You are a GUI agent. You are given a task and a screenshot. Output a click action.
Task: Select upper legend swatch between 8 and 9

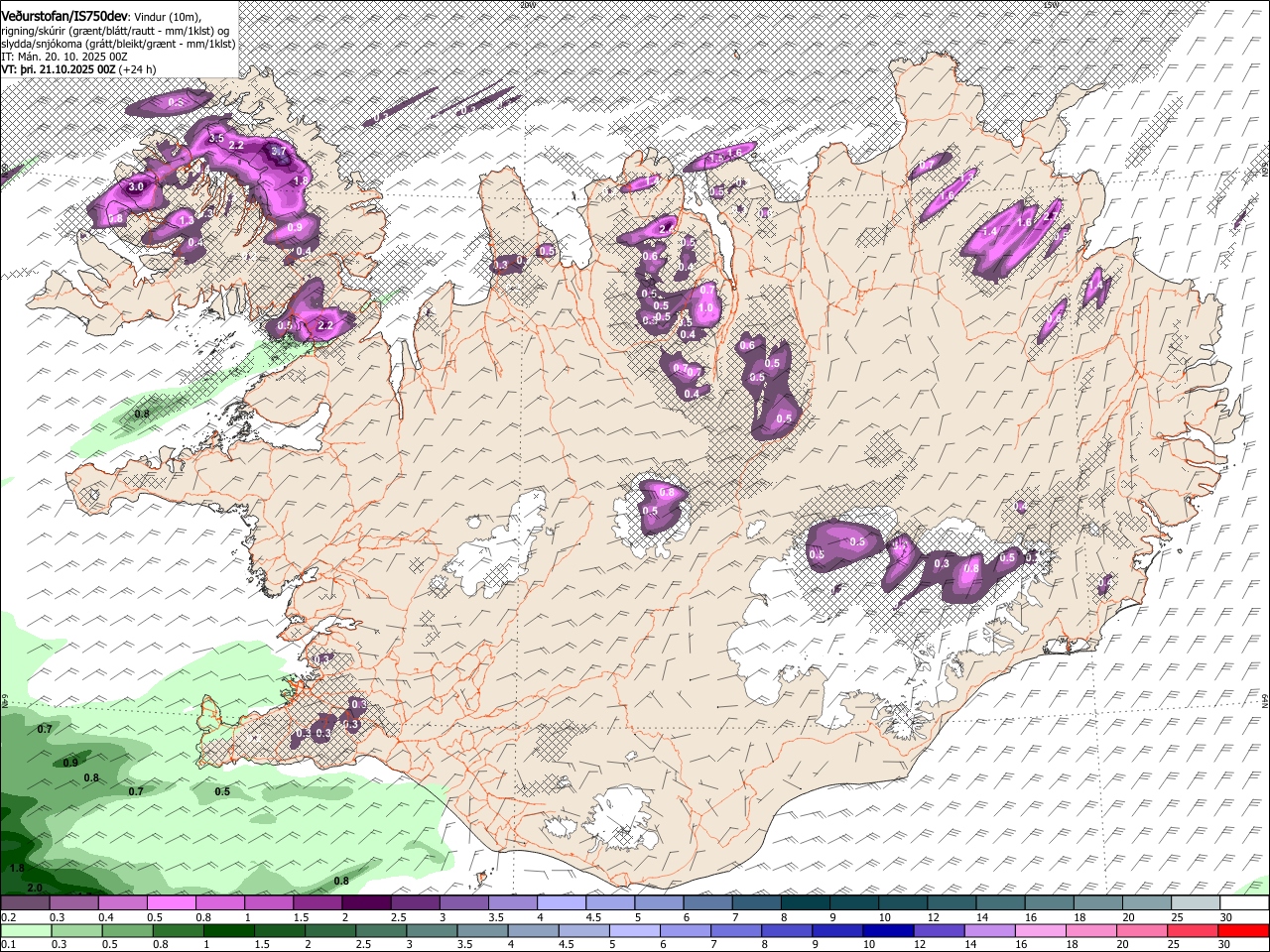point(806,902)
